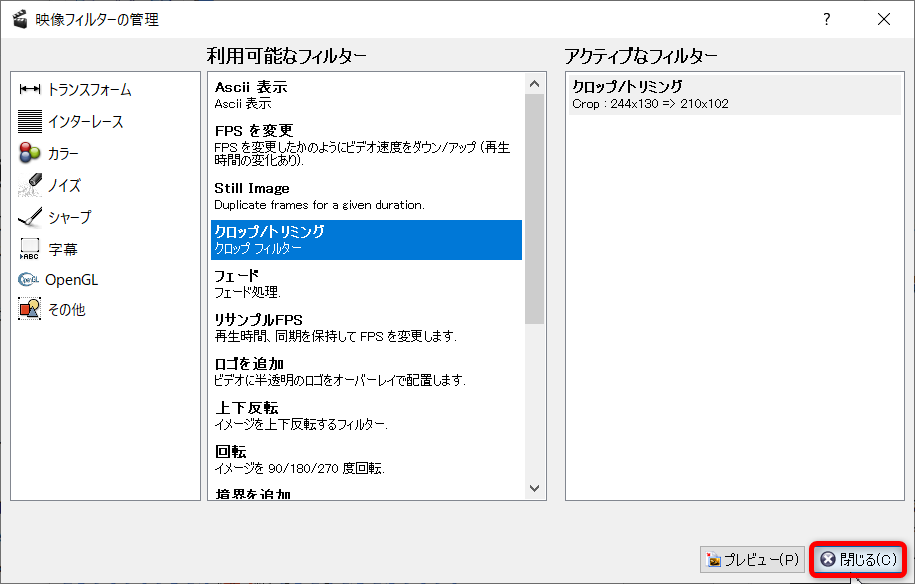This screenshot has height=584, width=915.
Task: Select the OpenGL filter category
Action: click(x=30, y=280)
